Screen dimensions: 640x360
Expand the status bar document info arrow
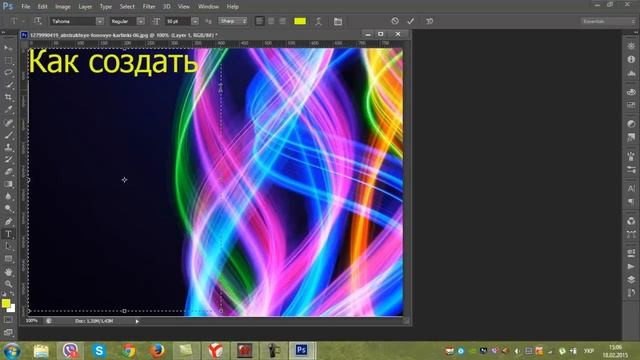137,321
